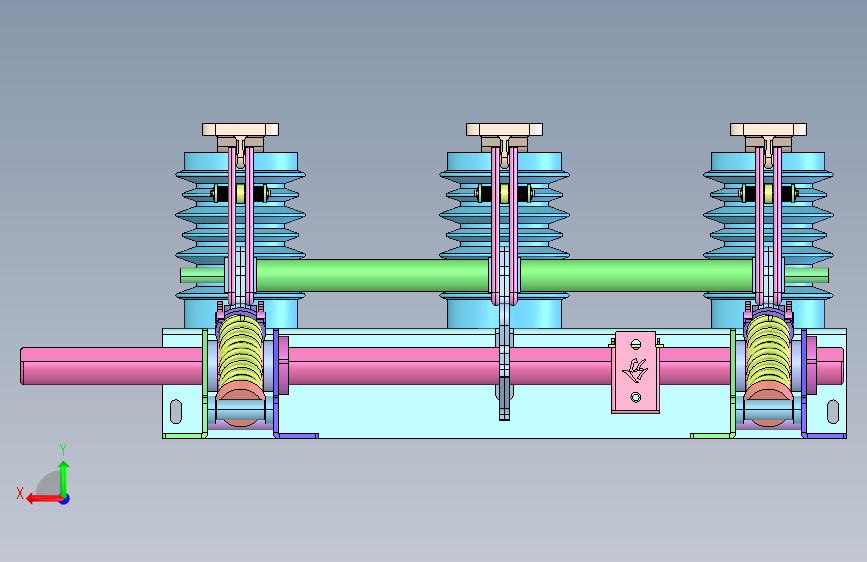
Task: Click the right mounting slot in the base frame
Action: 833,412
